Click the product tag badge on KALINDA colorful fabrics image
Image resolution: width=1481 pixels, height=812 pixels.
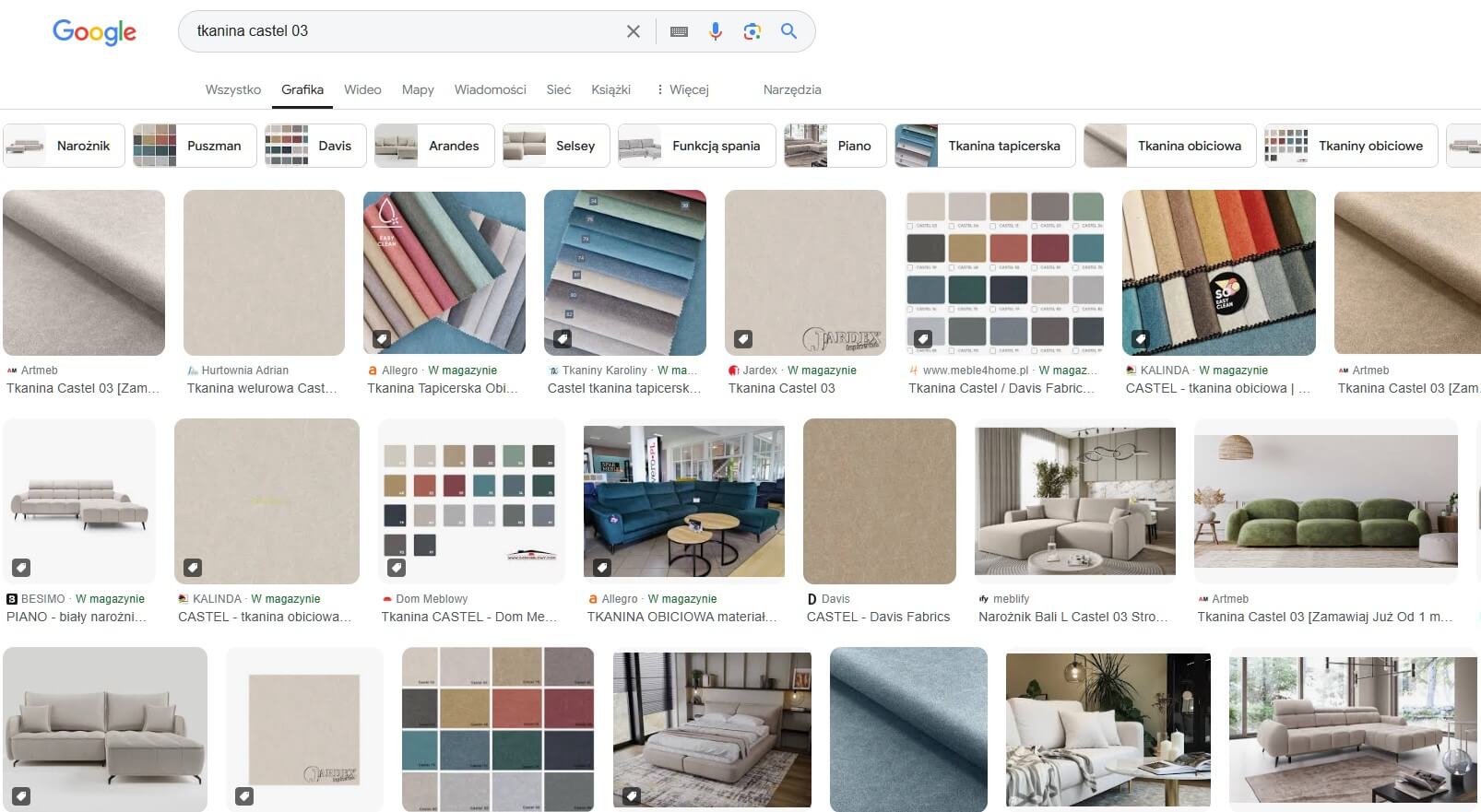[1141, 339]
